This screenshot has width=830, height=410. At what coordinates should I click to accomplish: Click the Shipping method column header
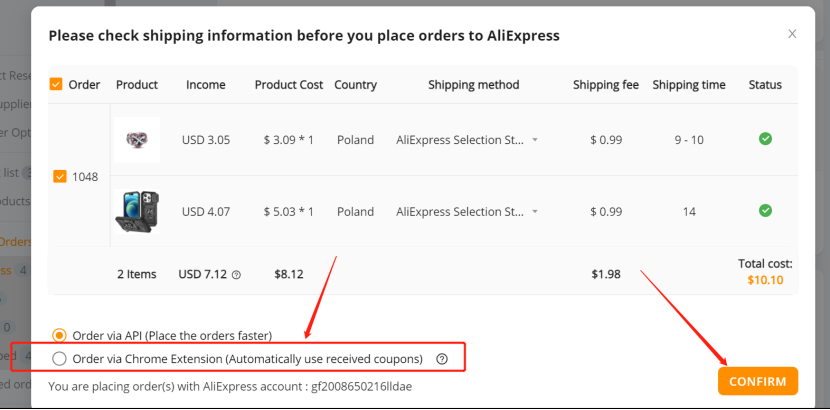(x=473, y=85)
